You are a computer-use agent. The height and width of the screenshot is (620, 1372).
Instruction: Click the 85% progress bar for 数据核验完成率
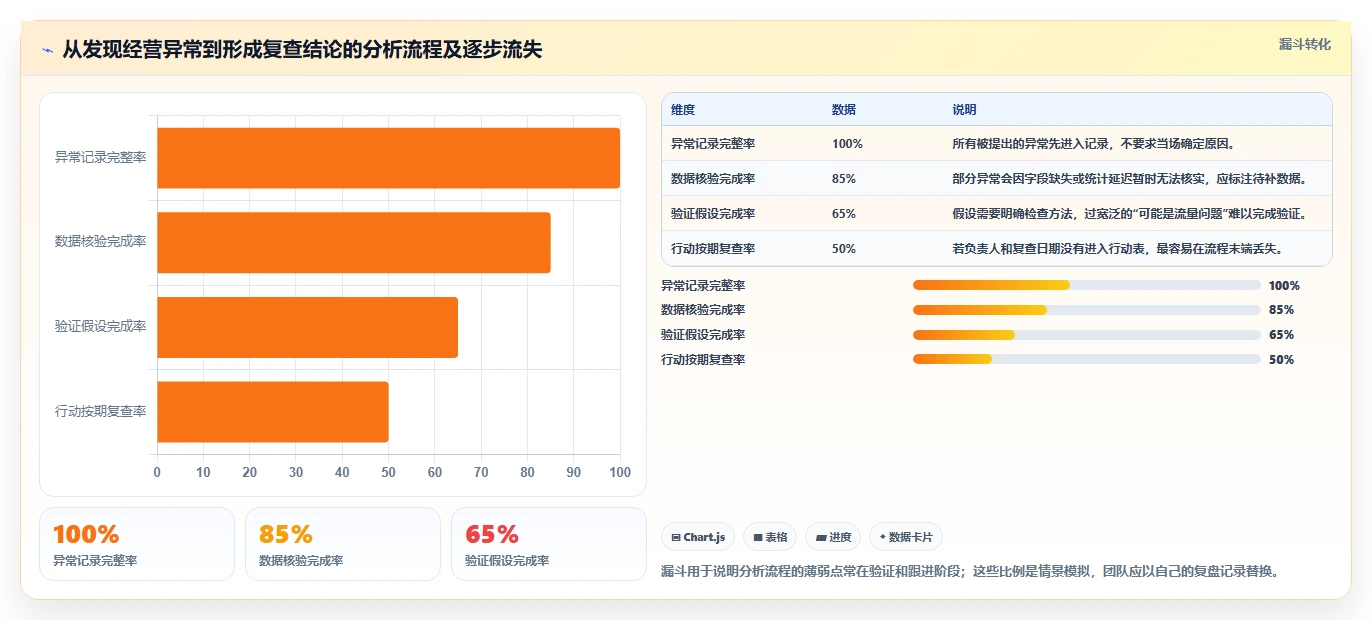pos(1086,310)
